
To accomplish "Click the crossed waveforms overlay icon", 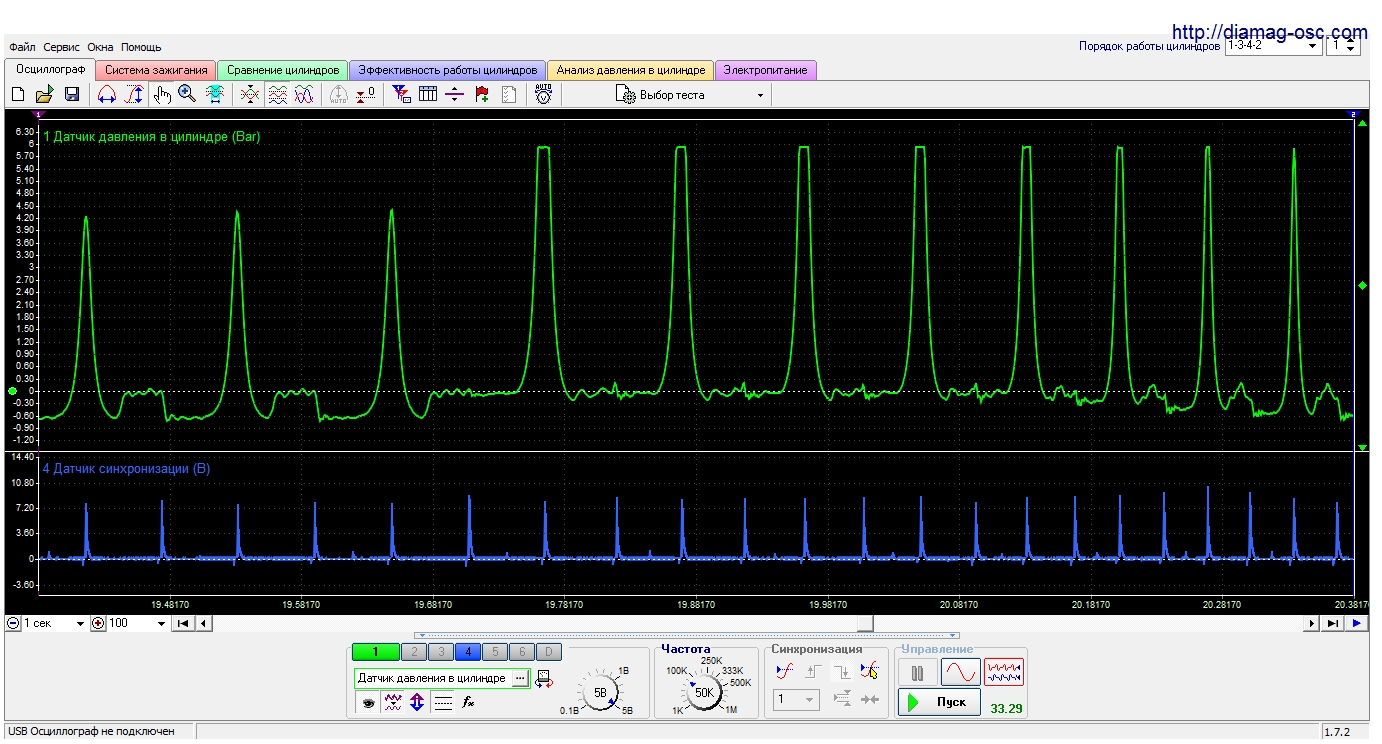I will click(250, 95).
